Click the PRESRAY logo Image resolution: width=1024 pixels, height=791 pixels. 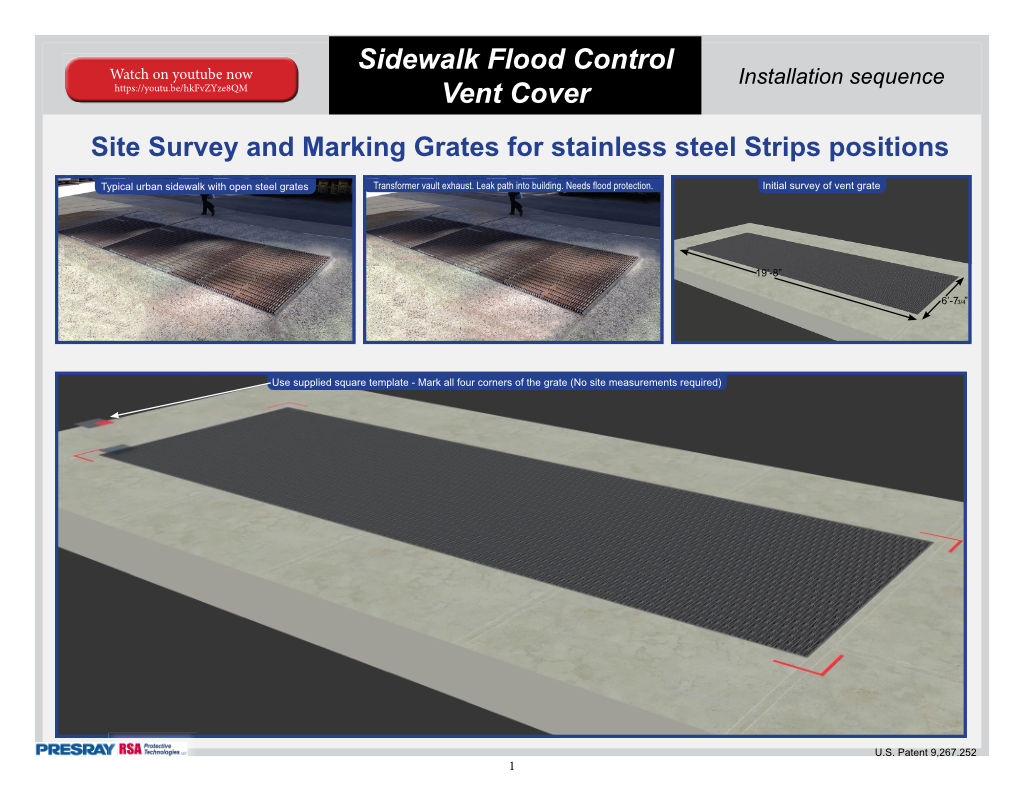coord(75,749)
